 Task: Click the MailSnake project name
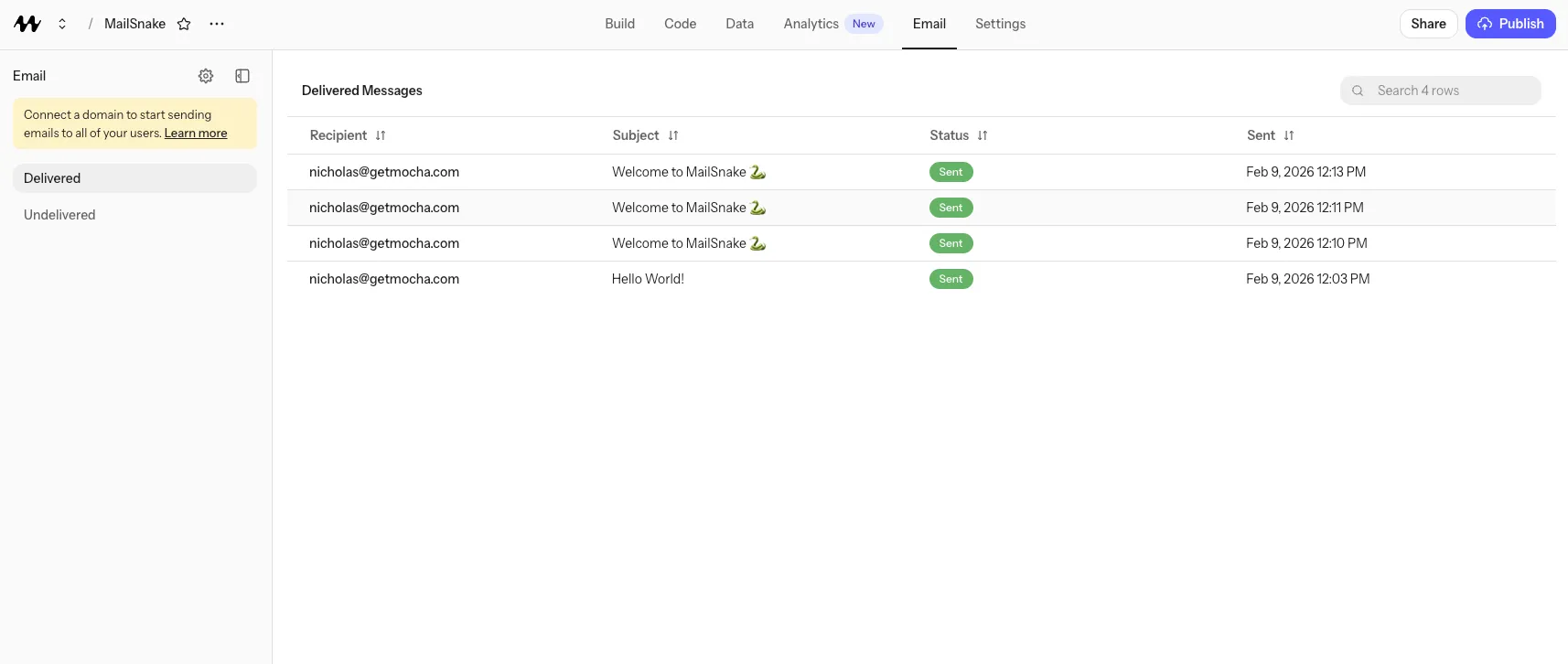(134, 24)
